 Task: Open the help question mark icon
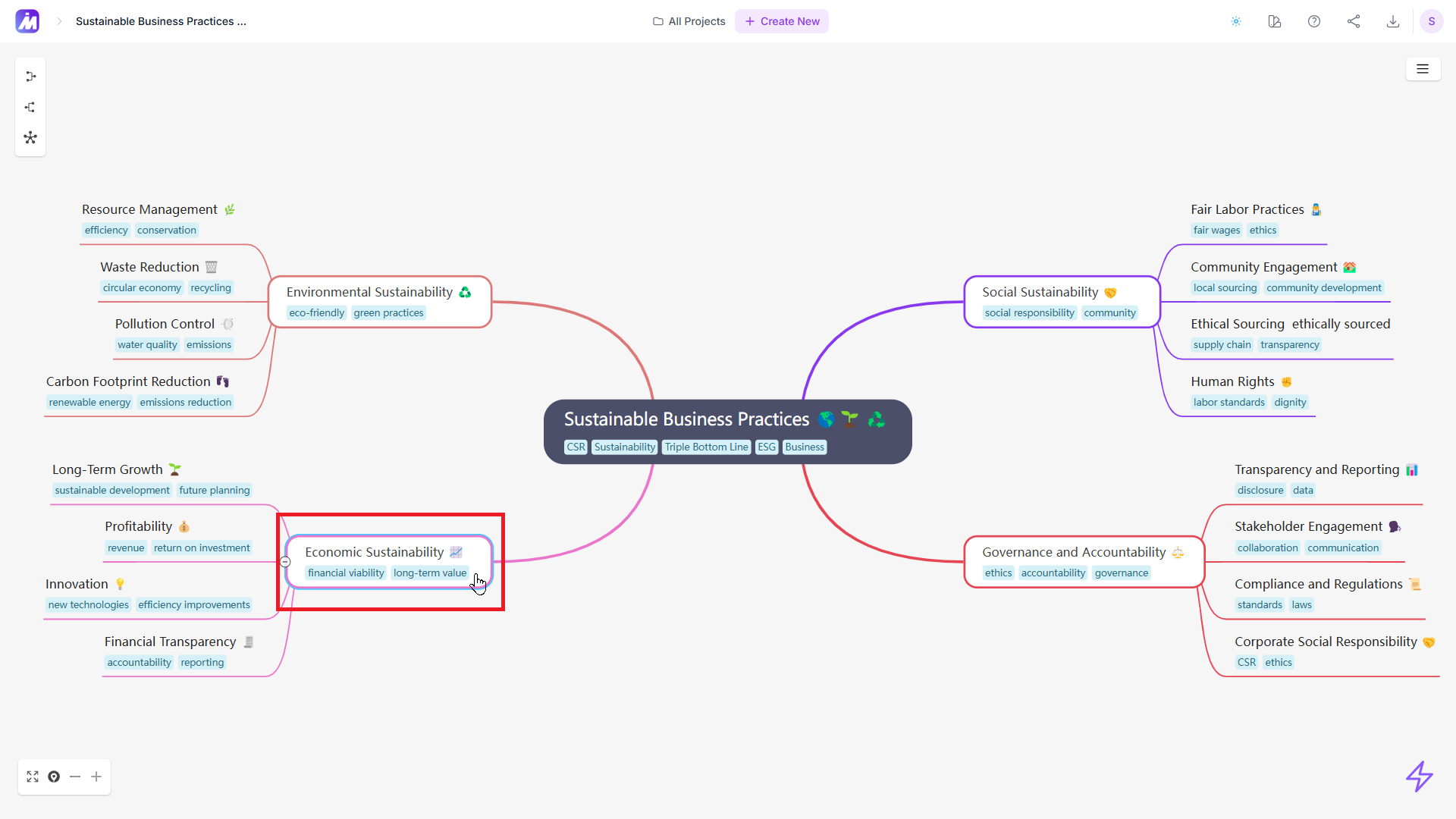tap(1314, 21)
